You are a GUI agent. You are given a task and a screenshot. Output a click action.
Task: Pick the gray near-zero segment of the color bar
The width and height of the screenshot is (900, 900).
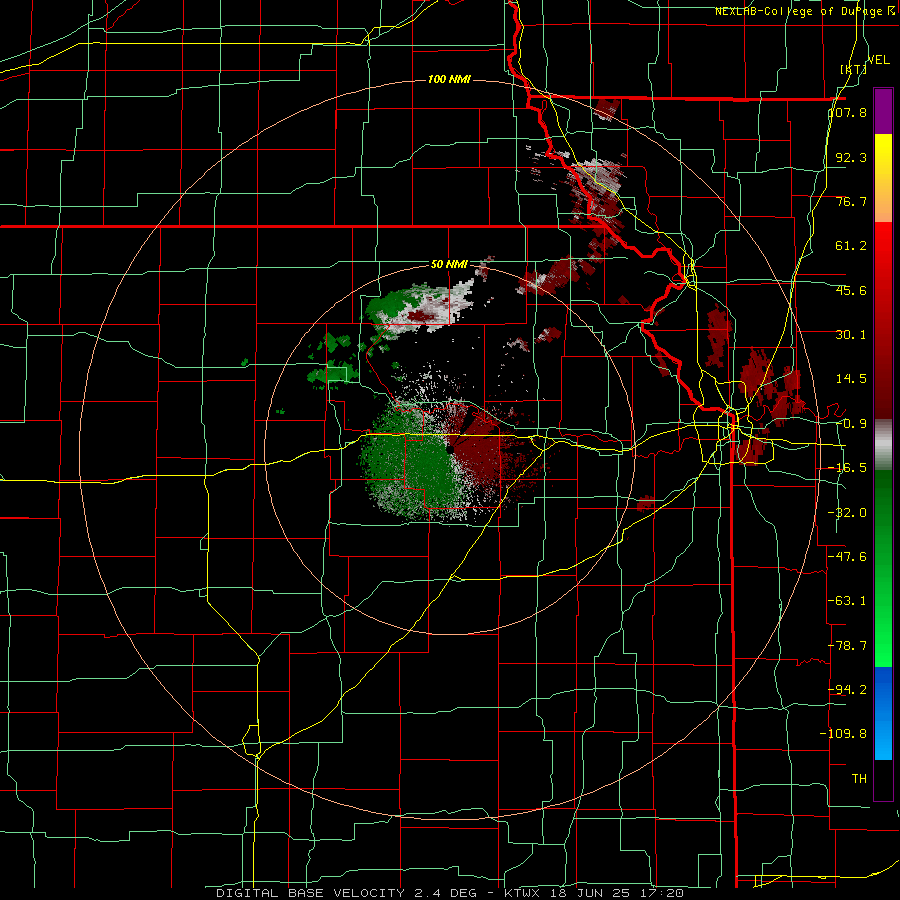tap(883, 445)
